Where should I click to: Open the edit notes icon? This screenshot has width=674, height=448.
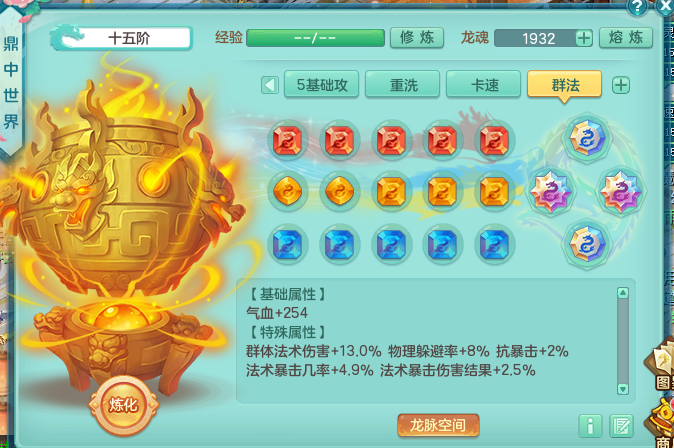tap(621, 426)
